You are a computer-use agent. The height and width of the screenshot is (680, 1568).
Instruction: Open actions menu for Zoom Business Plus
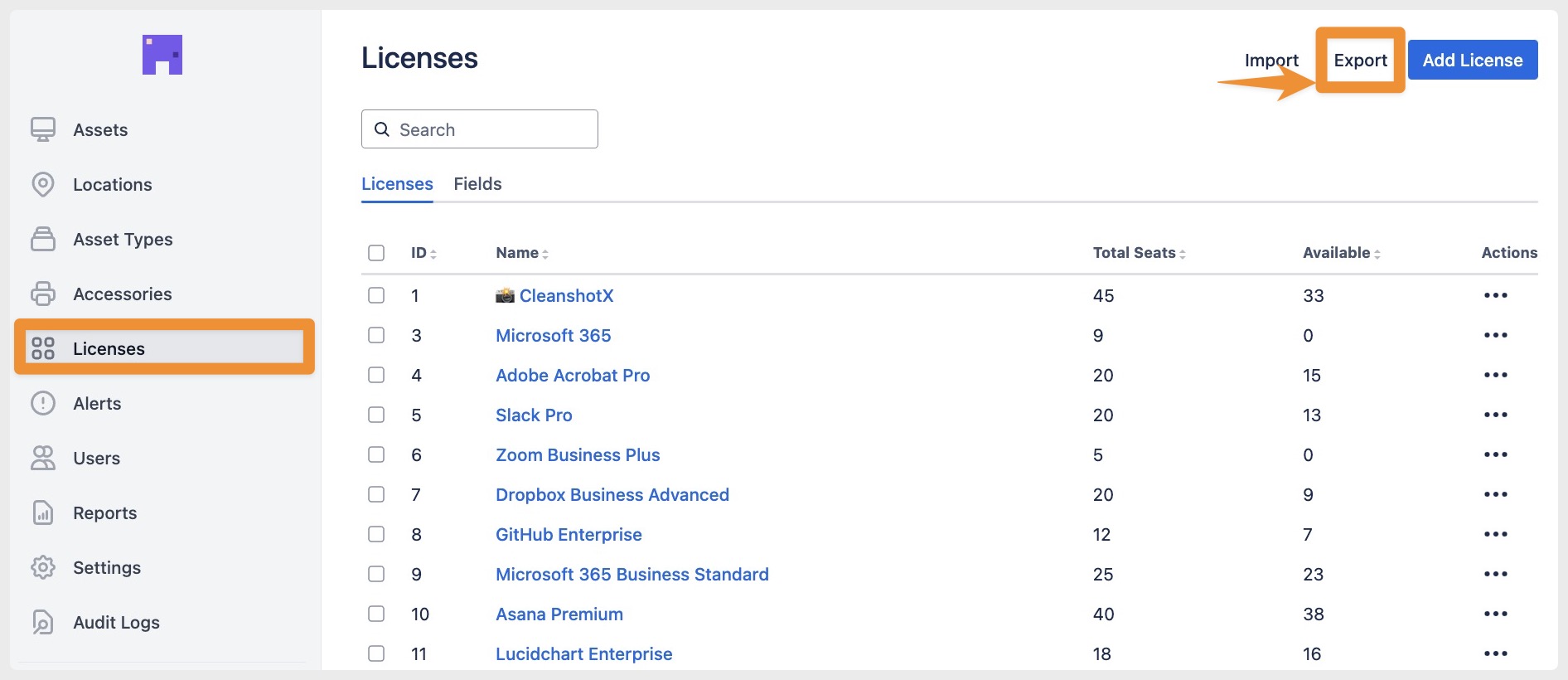(x=1496, y=454)
